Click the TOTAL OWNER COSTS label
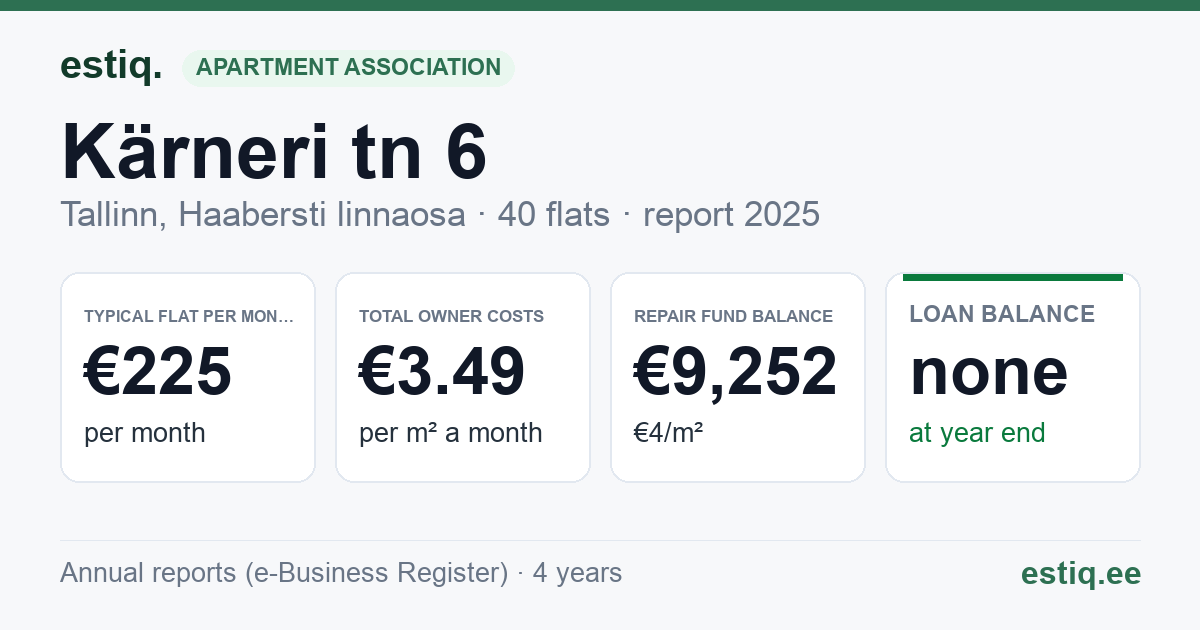 (452, 316)
